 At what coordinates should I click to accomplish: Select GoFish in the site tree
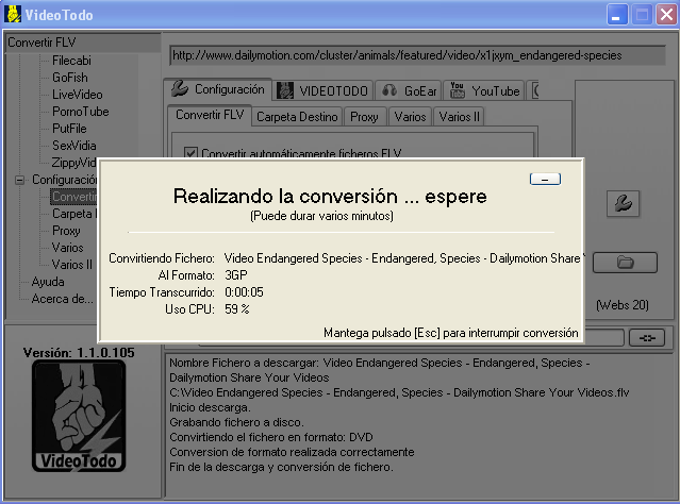pyautogui.click(x=70, y=78)
